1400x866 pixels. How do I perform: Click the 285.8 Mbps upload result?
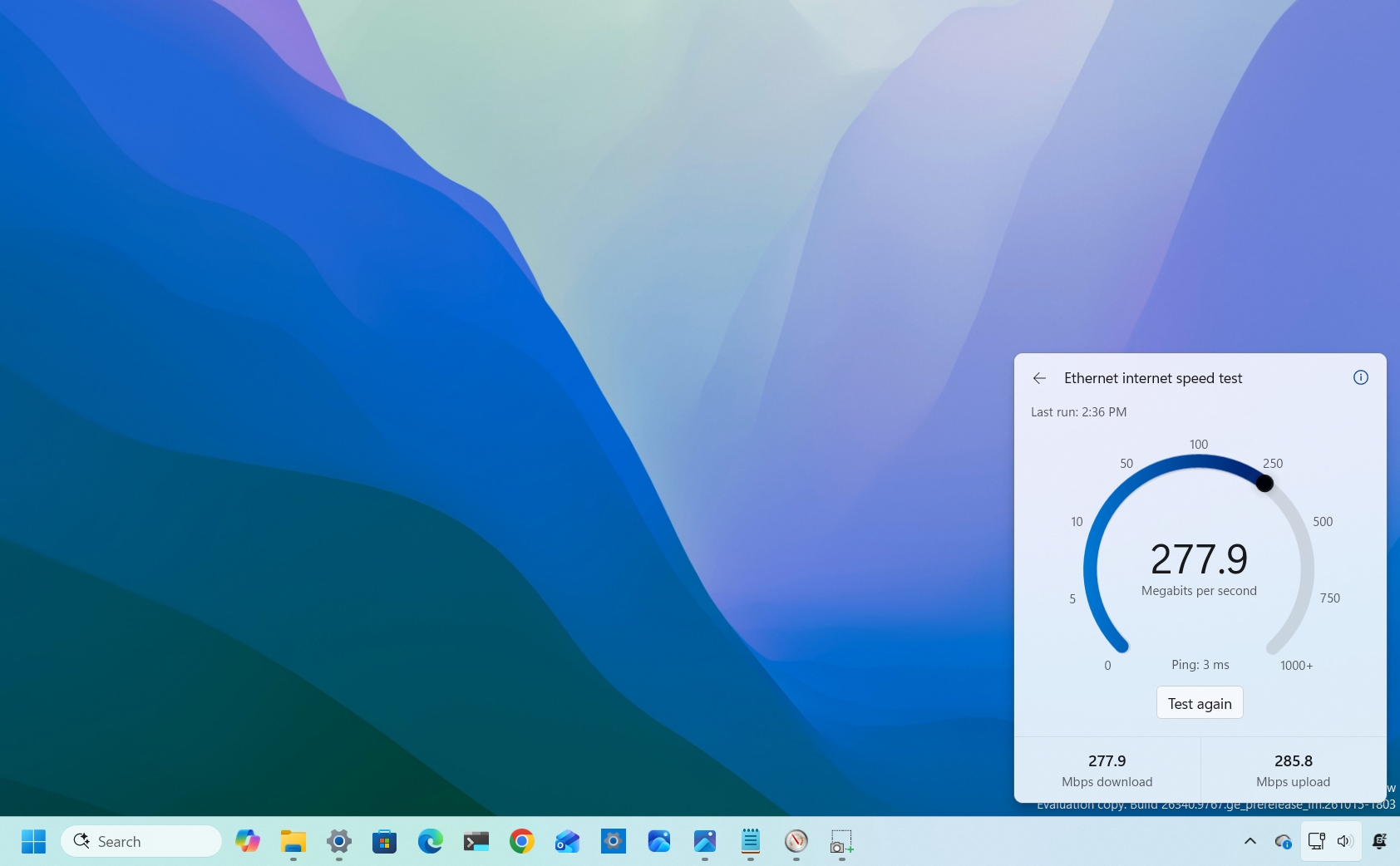click(x=1294, y=770)
